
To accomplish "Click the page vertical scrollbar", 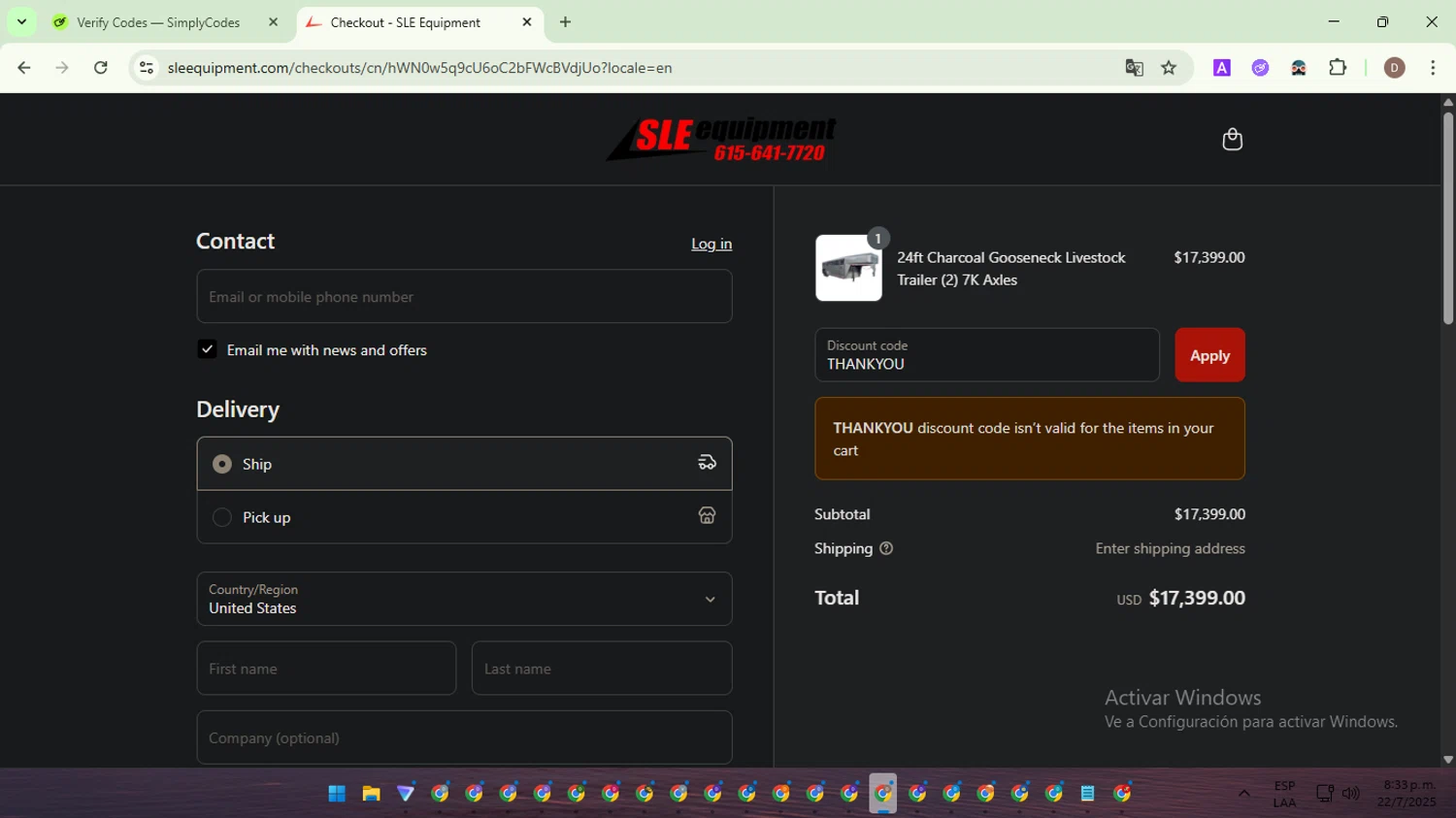I will (x=1448, y=218).
